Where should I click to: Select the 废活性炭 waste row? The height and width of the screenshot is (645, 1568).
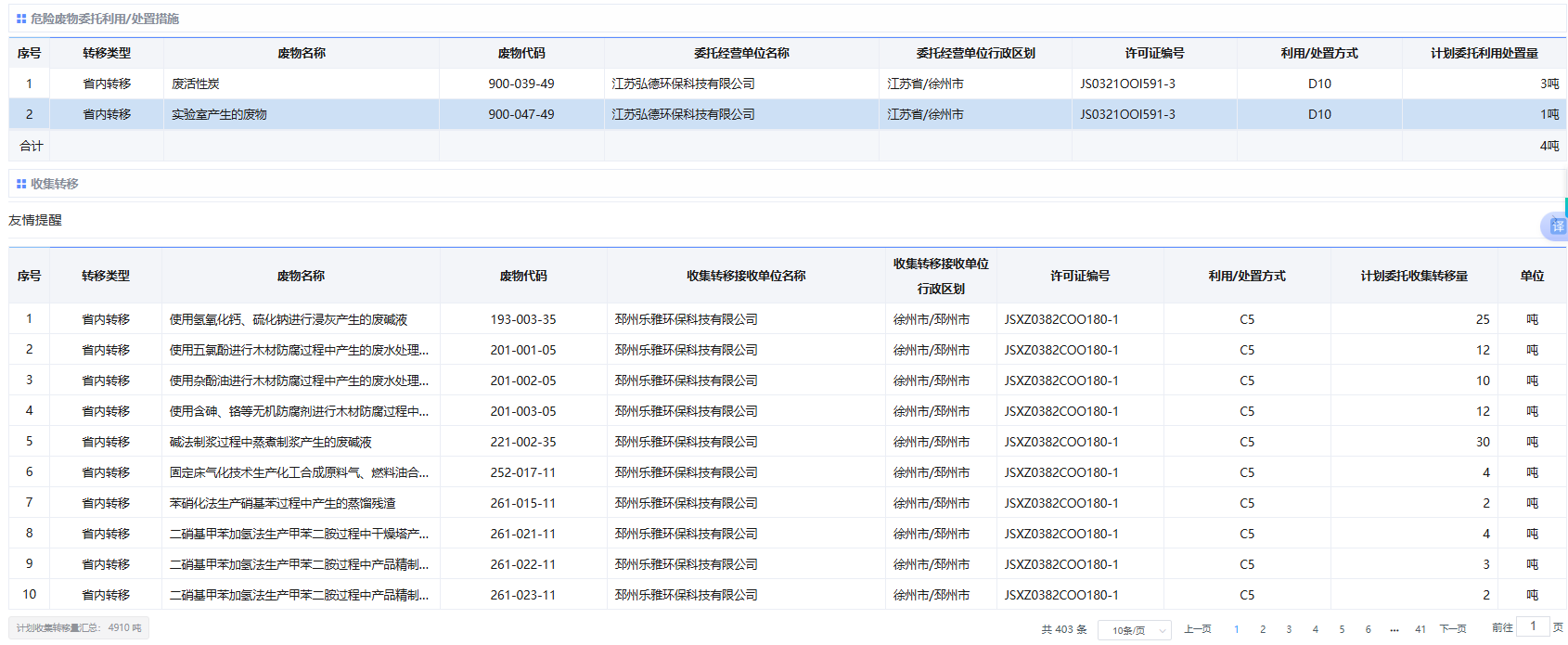coord(196,84)
